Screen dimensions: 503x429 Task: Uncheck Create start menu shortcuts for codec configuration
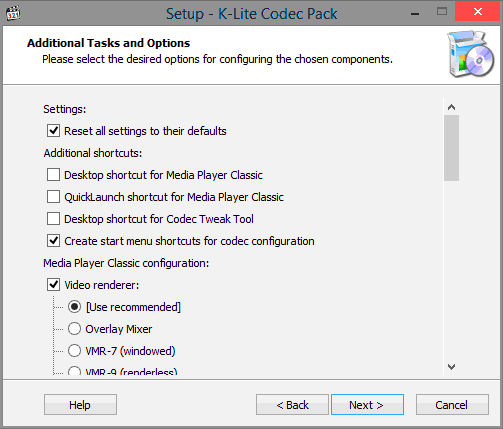tap(53, 241)
